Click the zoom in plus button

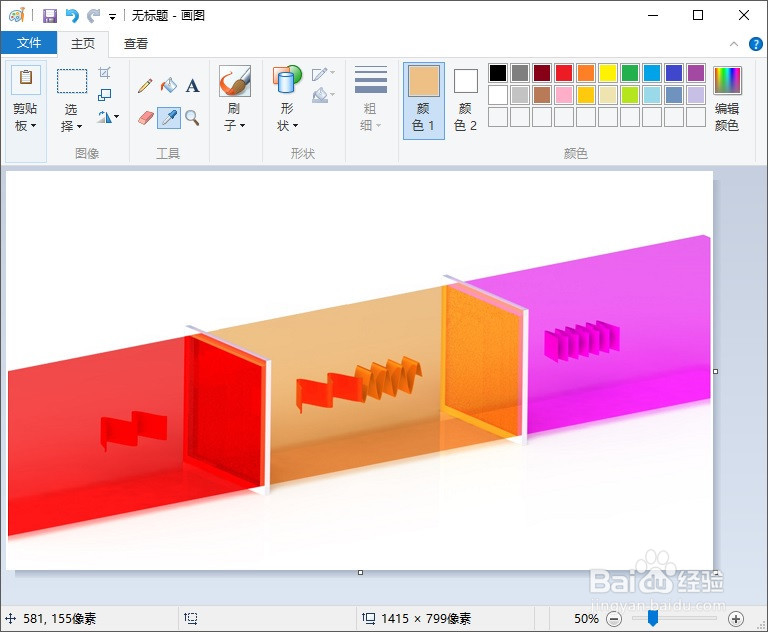736,619
